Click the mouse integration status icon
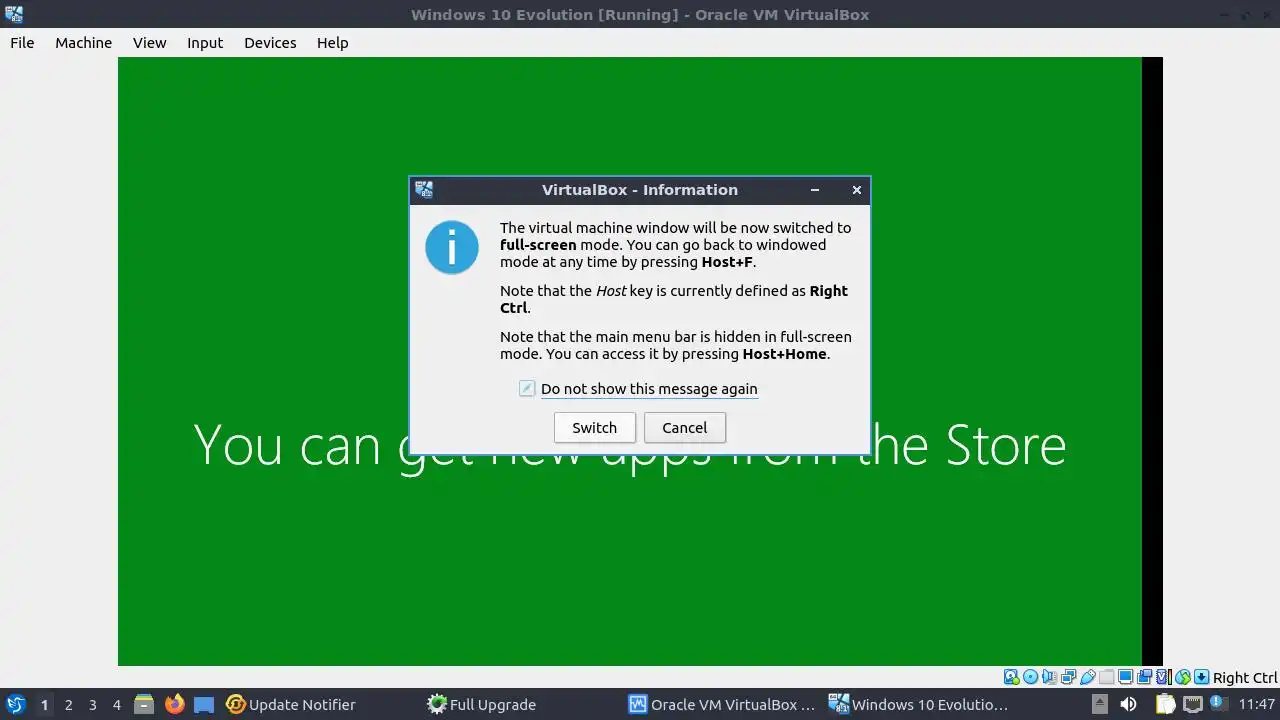 pos(1183,677)
